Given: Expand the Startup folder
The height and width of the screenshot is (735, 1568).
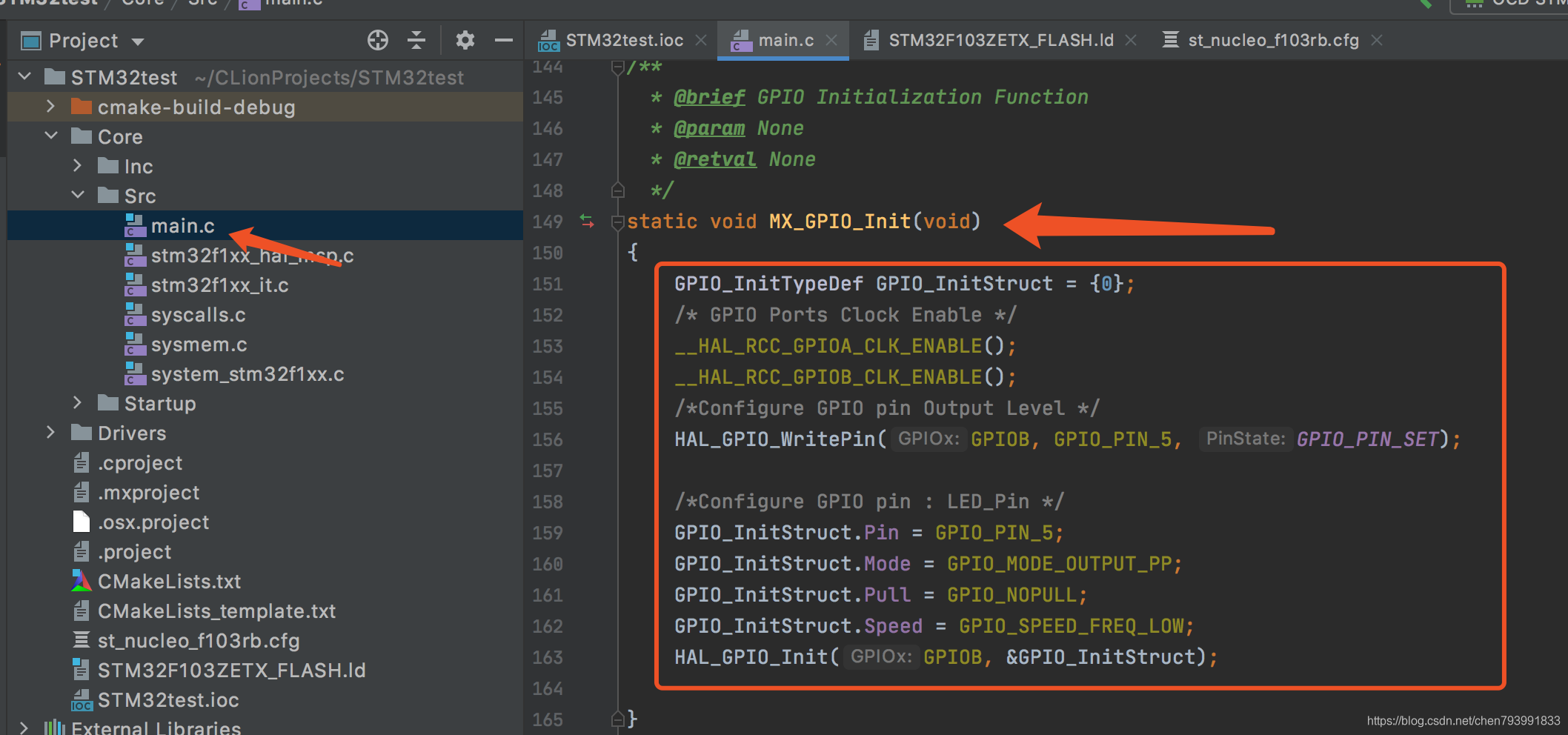Looking at the screenshot, I should (x=77, y=402).
